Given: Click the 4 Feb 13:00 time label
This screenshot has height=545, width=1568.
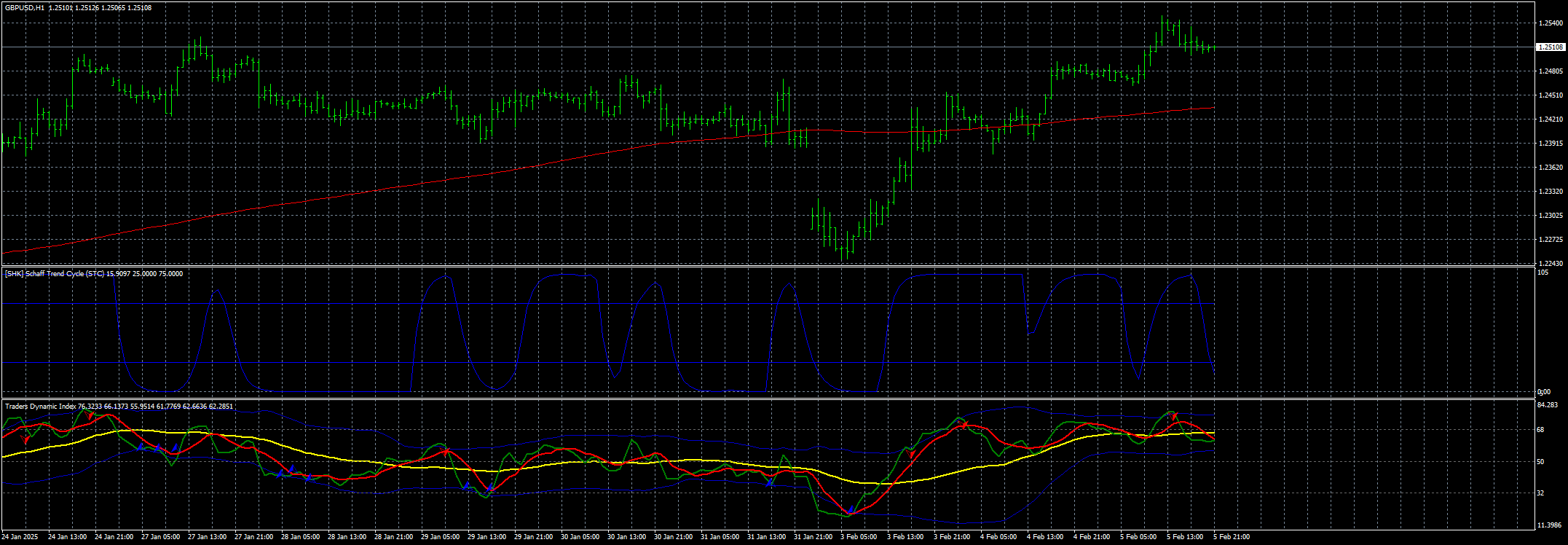Looking at the screenshot, I should (x=1045, y=537).
